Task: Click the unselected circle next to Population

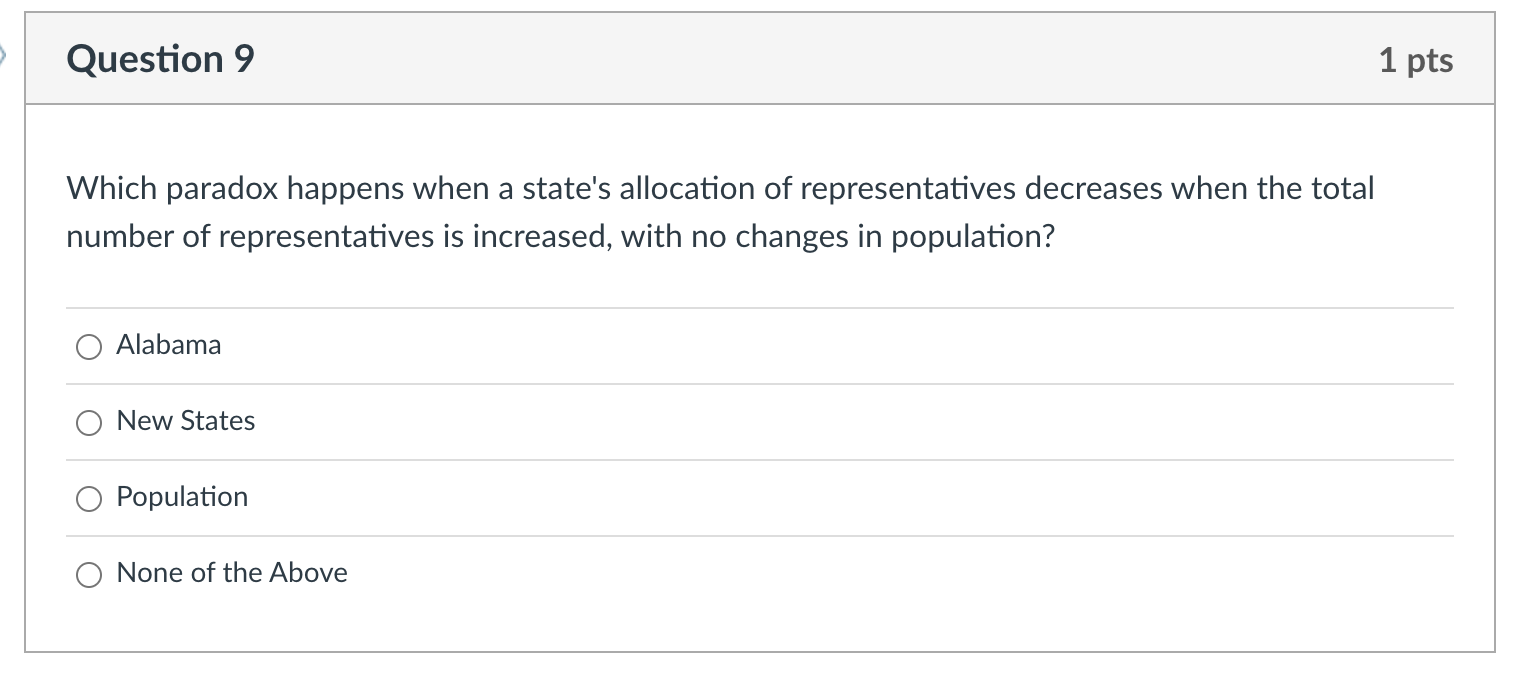Action: pos(89,499)
